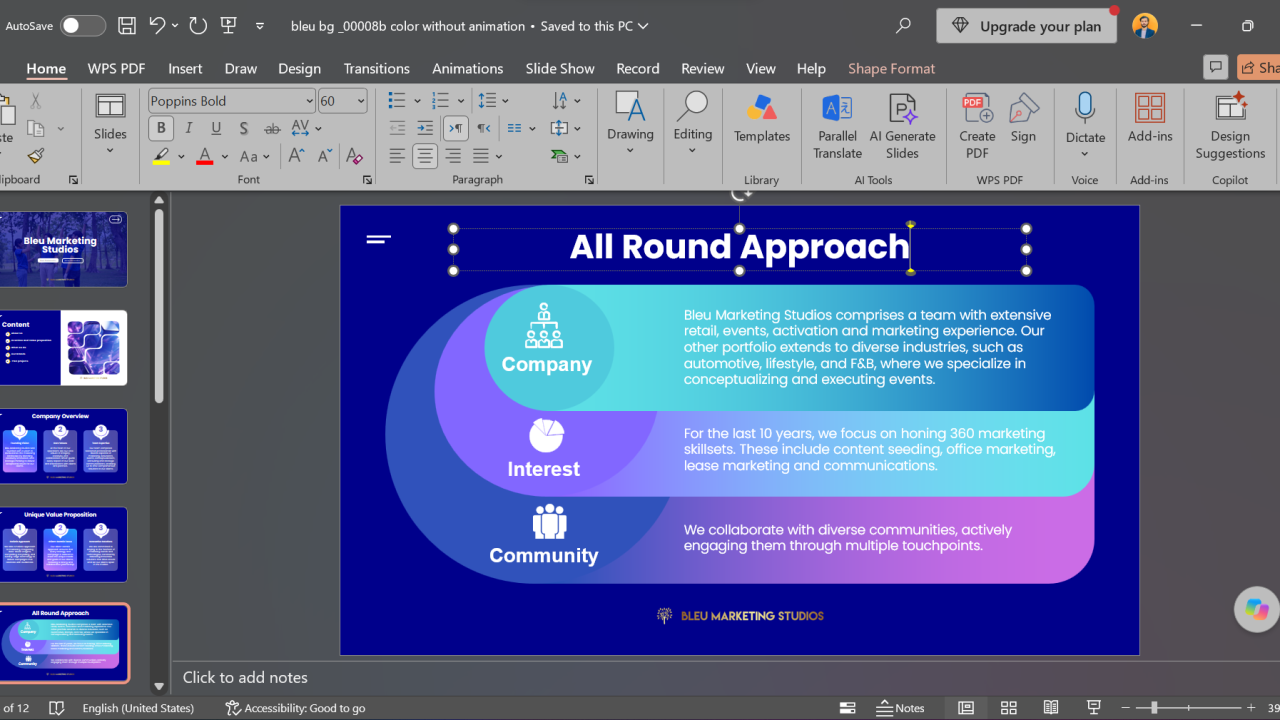Go to Shape Format tab

pyautogui.click(x=891, y=68)
